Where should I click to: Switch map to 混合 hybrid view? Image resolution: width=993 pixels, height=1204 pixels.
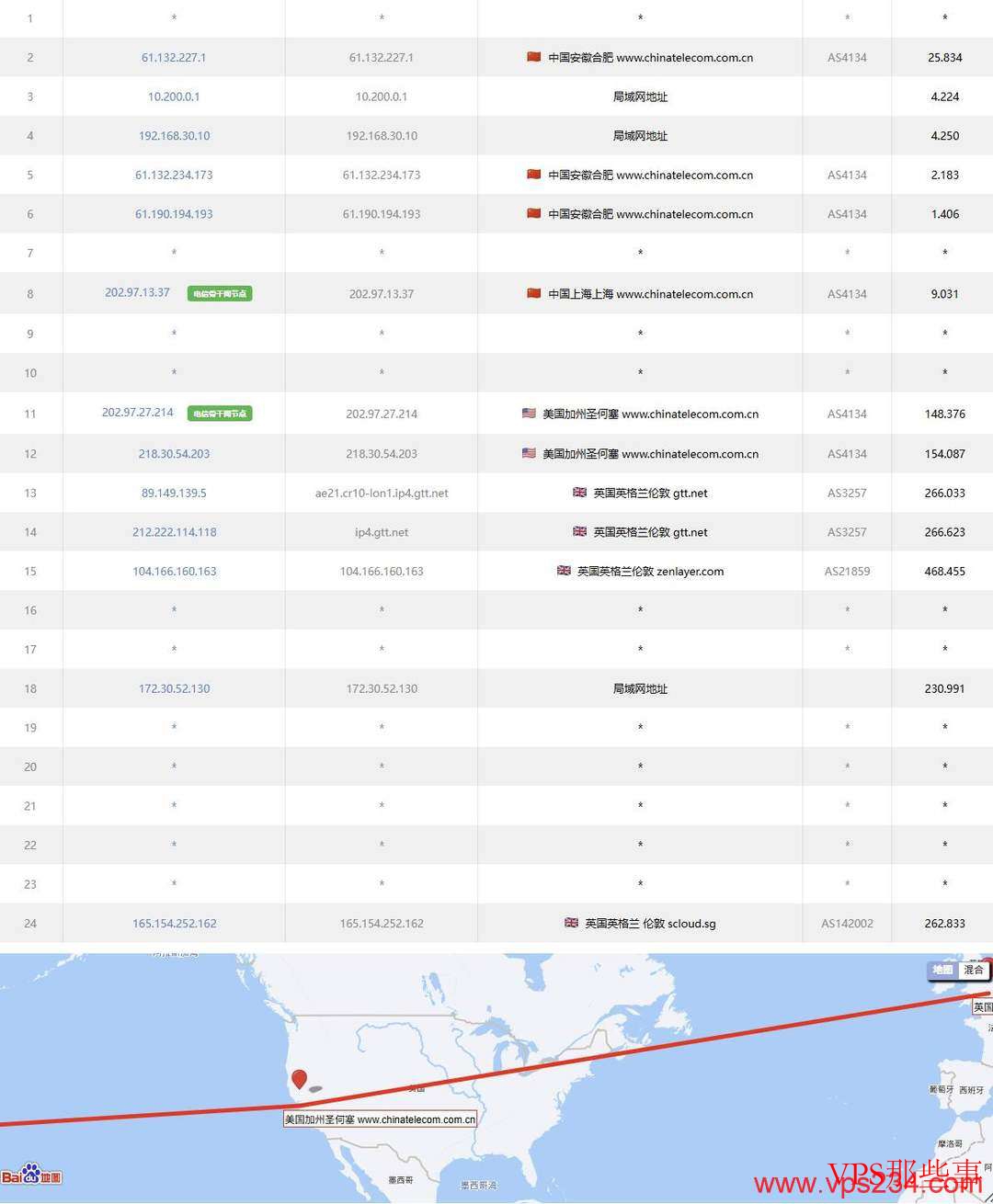973,970
